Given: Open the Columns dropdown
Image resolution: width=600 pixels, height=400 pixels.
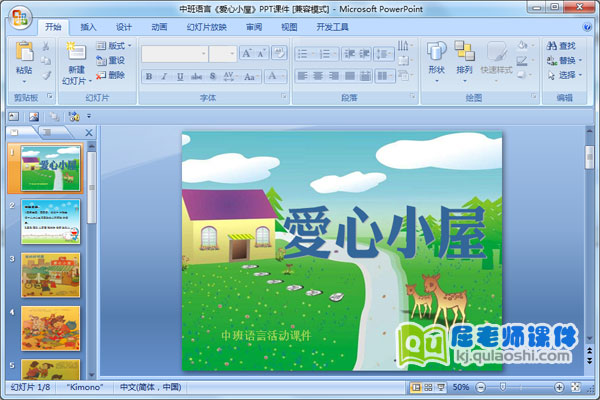Looking at the screenshot, I should (x=384, y=76).
